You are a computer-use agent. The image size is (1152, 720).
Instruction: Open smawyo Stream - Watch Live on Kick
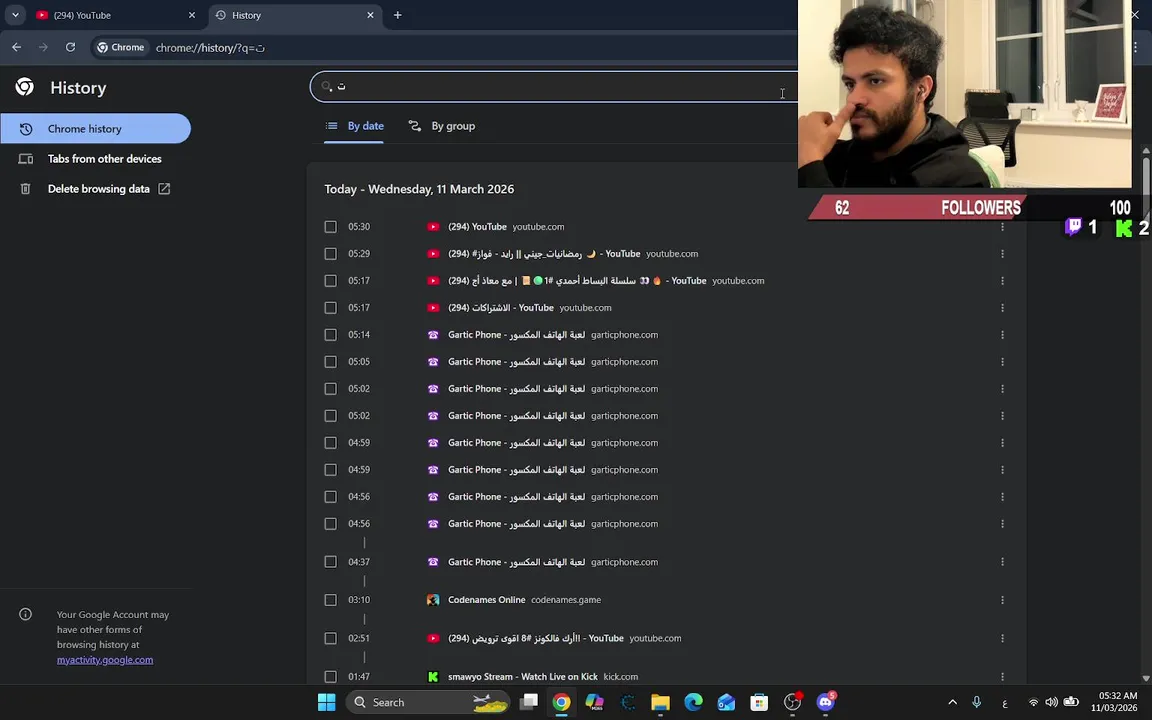coord(522,677)
